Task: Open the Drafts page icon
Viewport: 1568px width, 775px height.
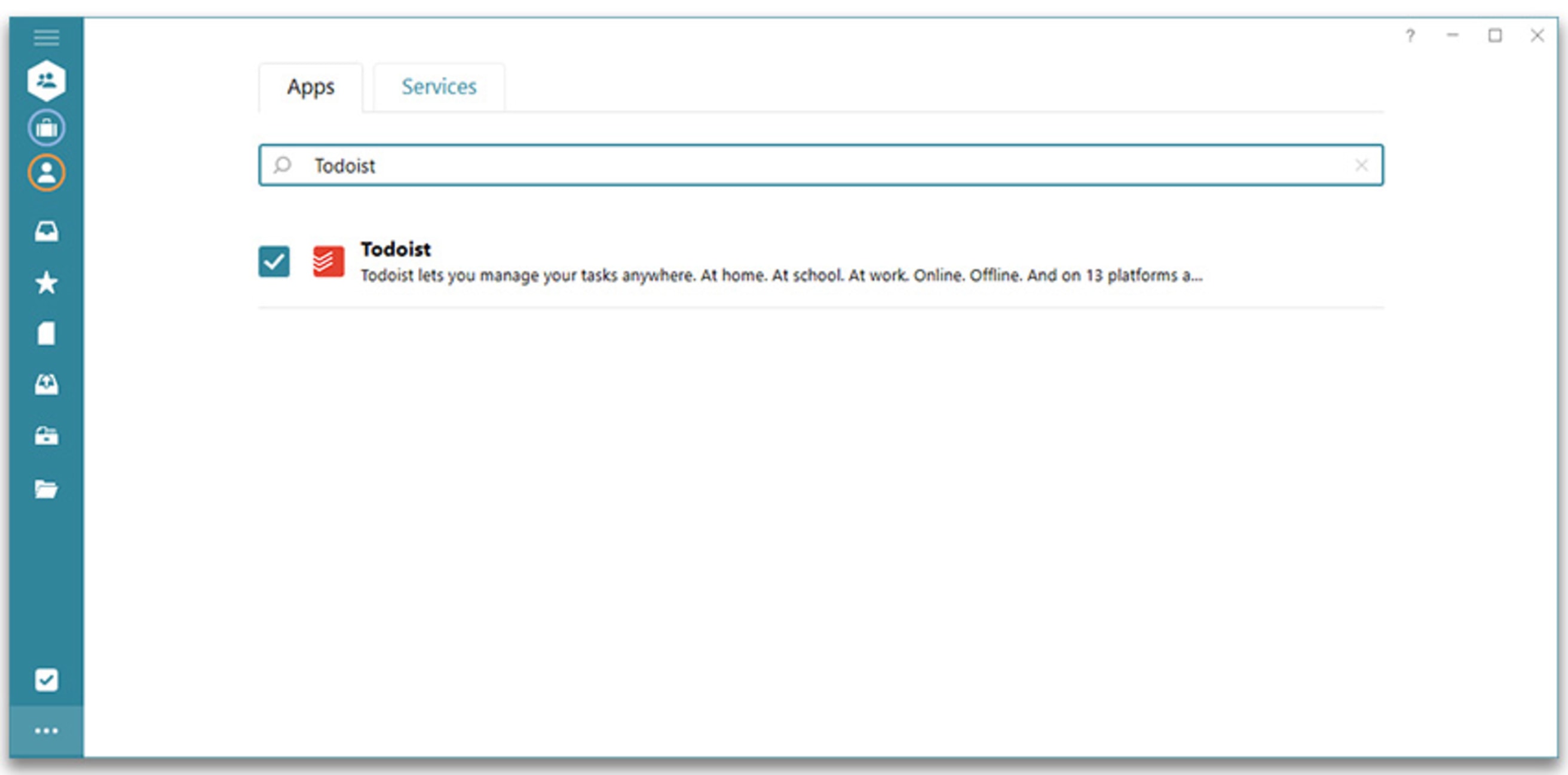Action: (x=46, y=333)
